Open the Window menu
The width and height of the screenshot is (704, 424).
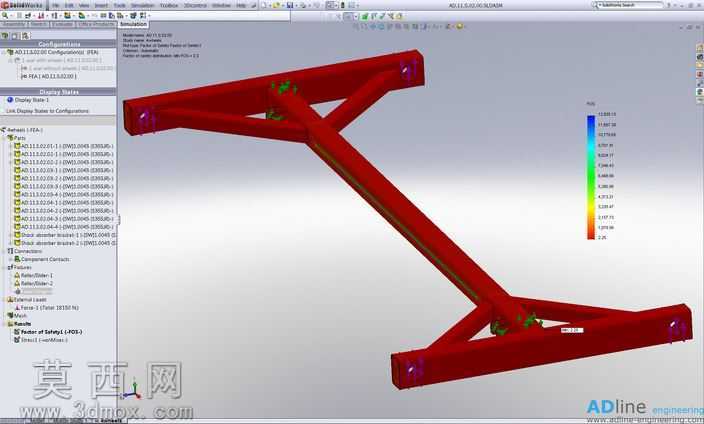(x=221, y=5)
